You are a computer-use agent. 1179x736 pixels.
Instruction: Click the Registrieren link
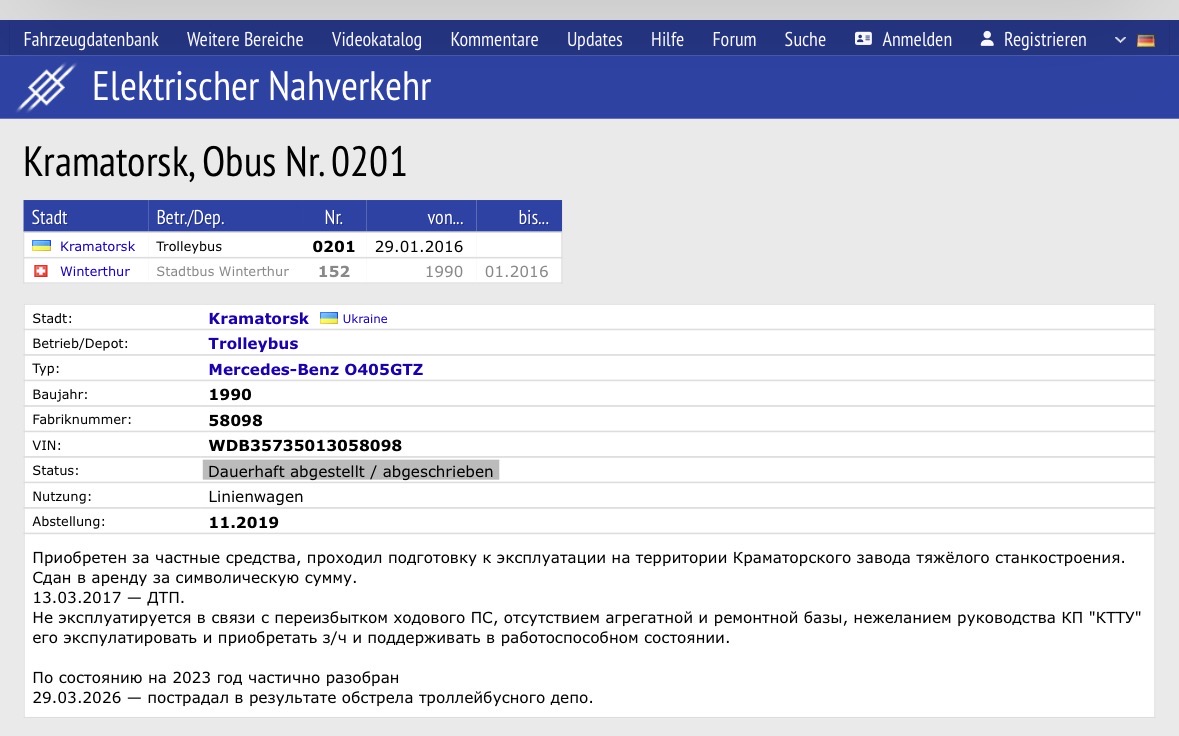tap(1045, 39)
